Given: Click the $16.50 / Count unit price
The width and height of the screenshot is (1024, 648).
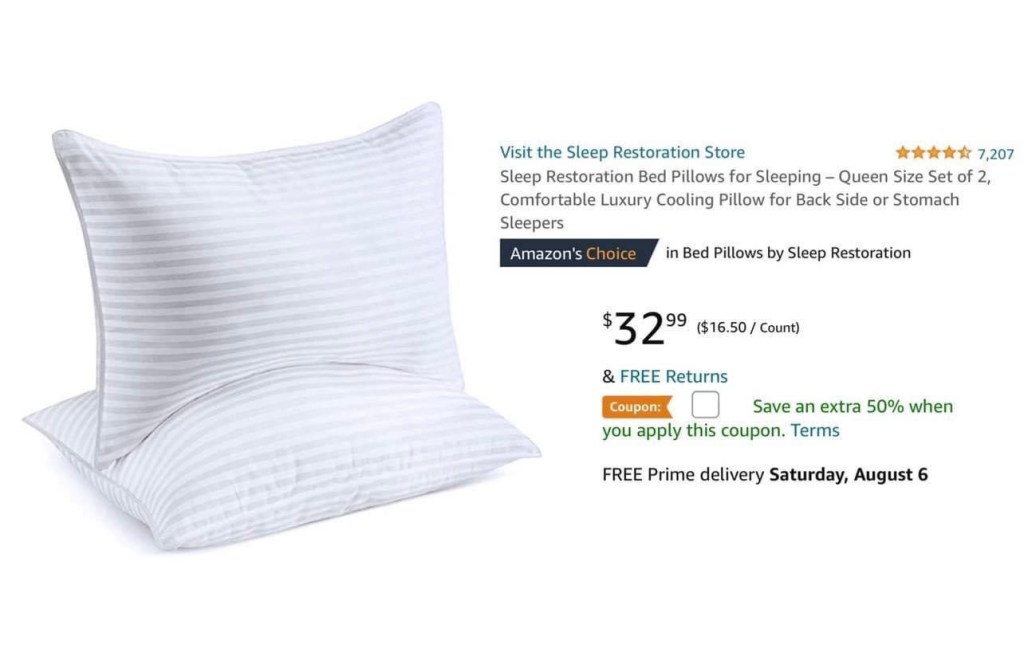Looking at the screenshot, I should click(748, 327).
